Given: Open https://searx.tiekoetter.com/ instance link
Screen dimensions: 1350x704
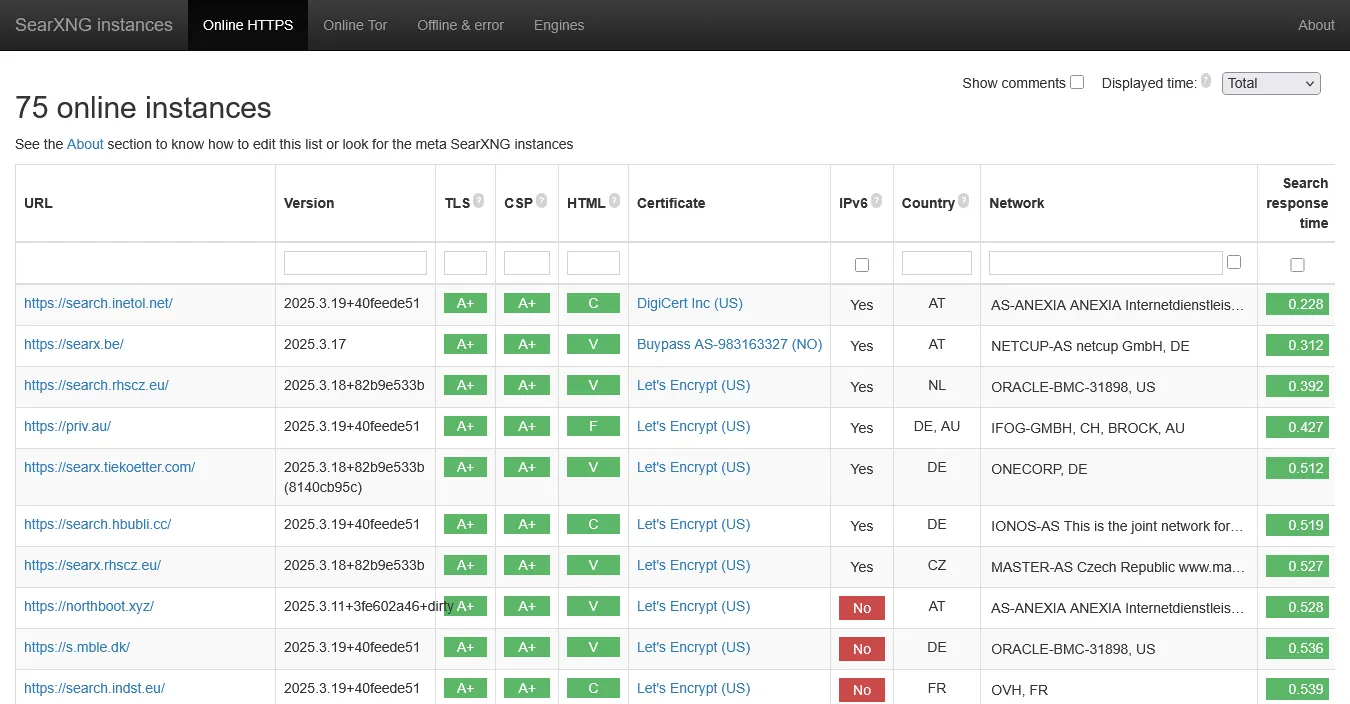Looking at the screenshot, I should coord(109,467).
